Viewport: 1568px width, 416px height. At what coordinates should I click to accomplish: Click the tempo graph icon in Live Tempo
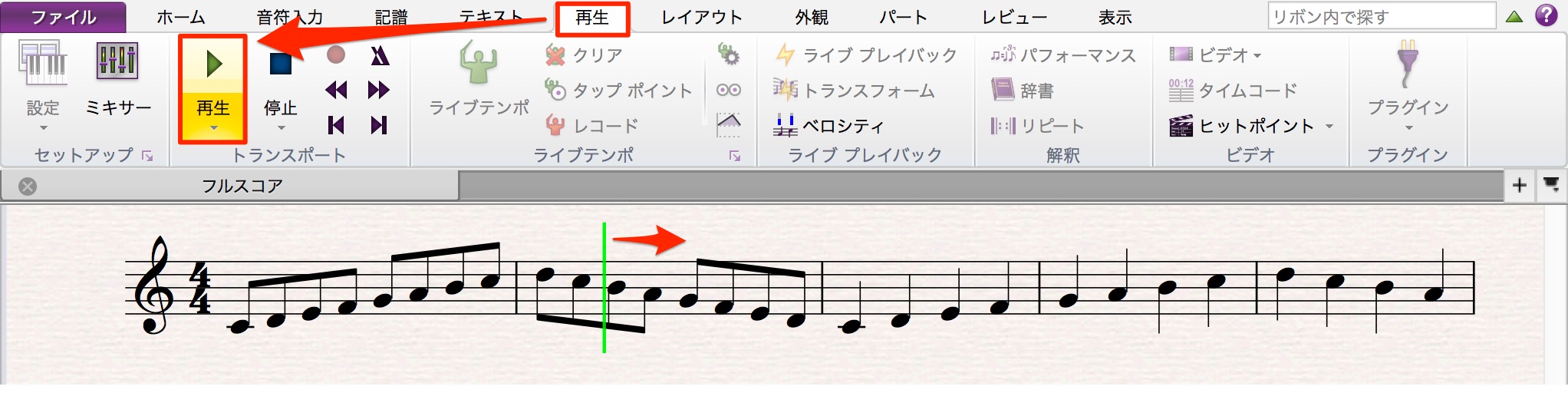(x=728, y=124)
